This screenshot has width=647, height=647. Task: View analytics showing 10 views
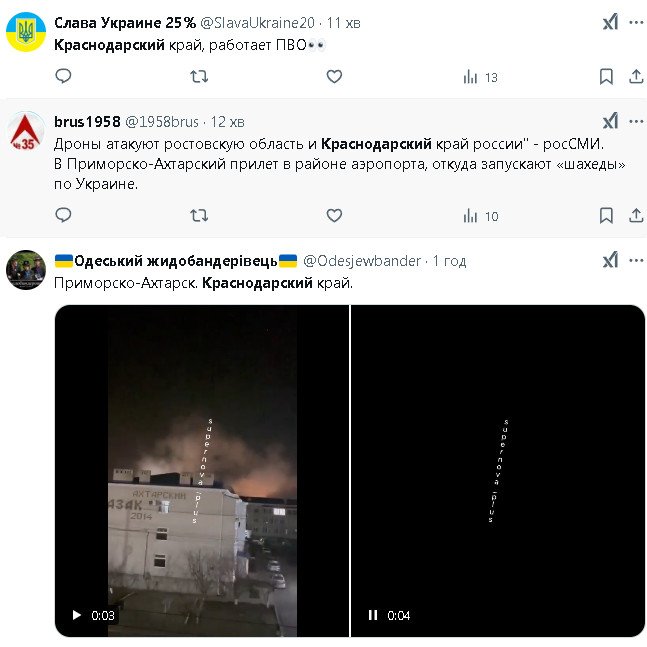(481, 216)
